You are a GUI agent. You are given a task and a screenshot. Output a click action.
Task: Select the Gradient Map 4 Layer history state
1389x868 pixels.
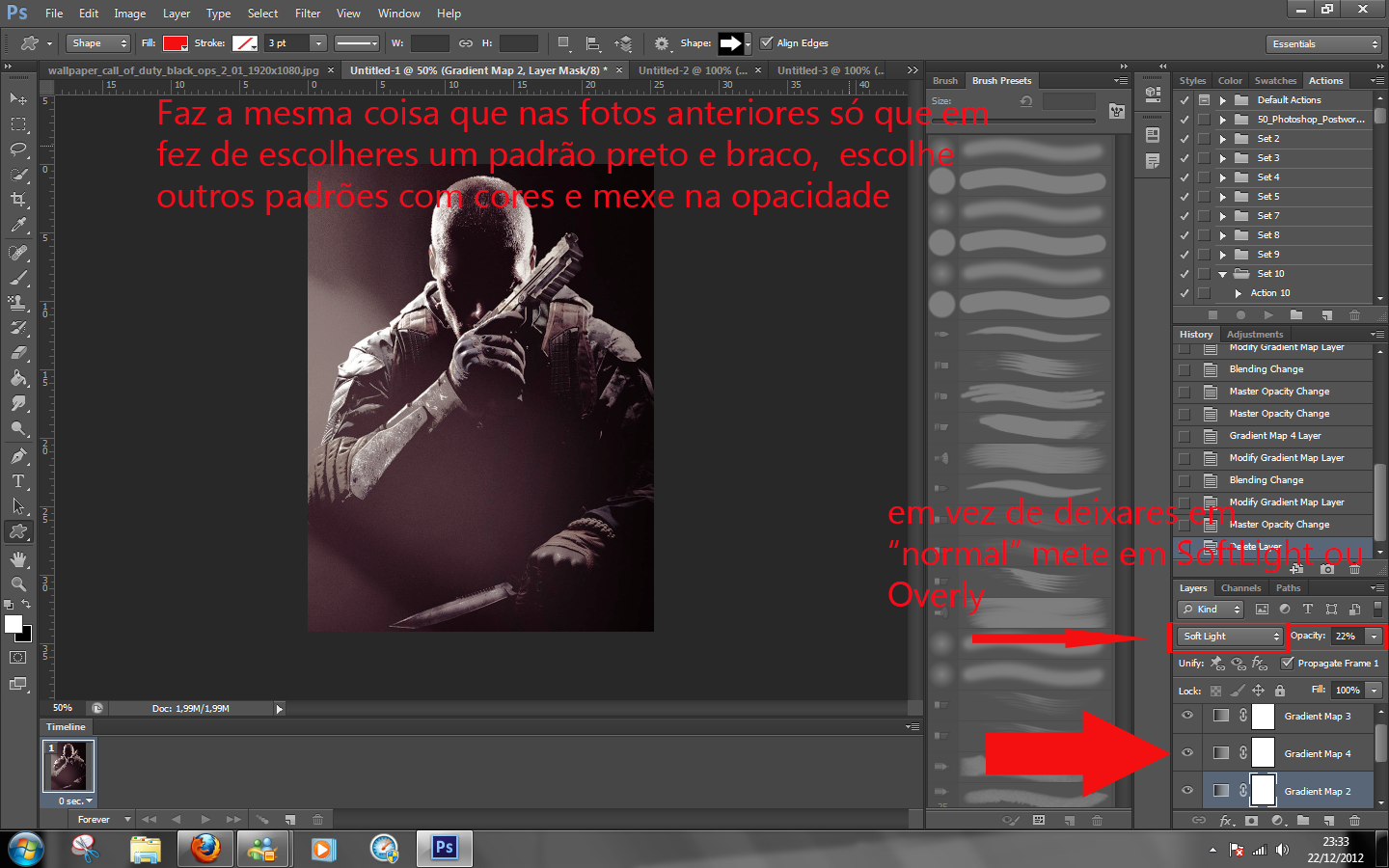[1273, 436]
